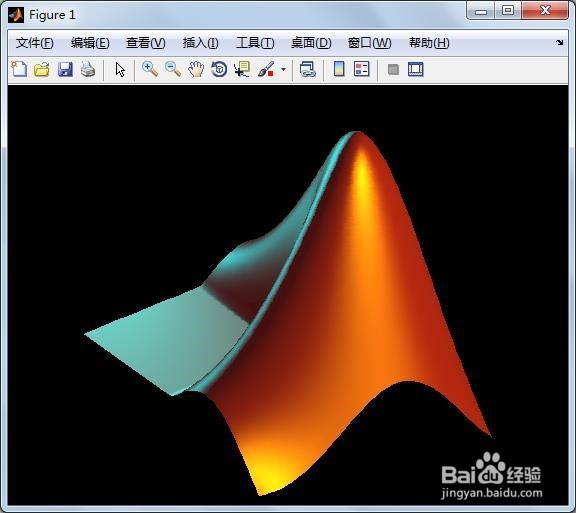This screenshot has height=513, width=576.
Task: Close the Figure 1 window
Action: [545, 10]
